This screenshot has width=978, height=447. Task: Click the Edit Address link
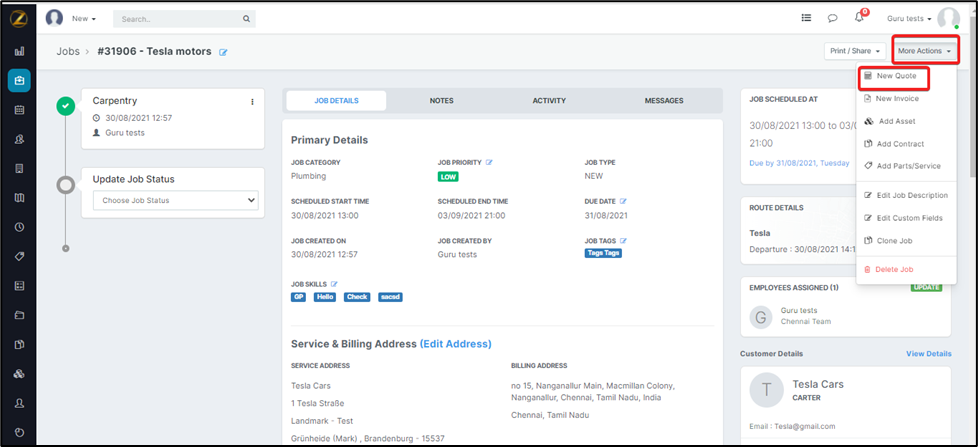click(455, 344)
